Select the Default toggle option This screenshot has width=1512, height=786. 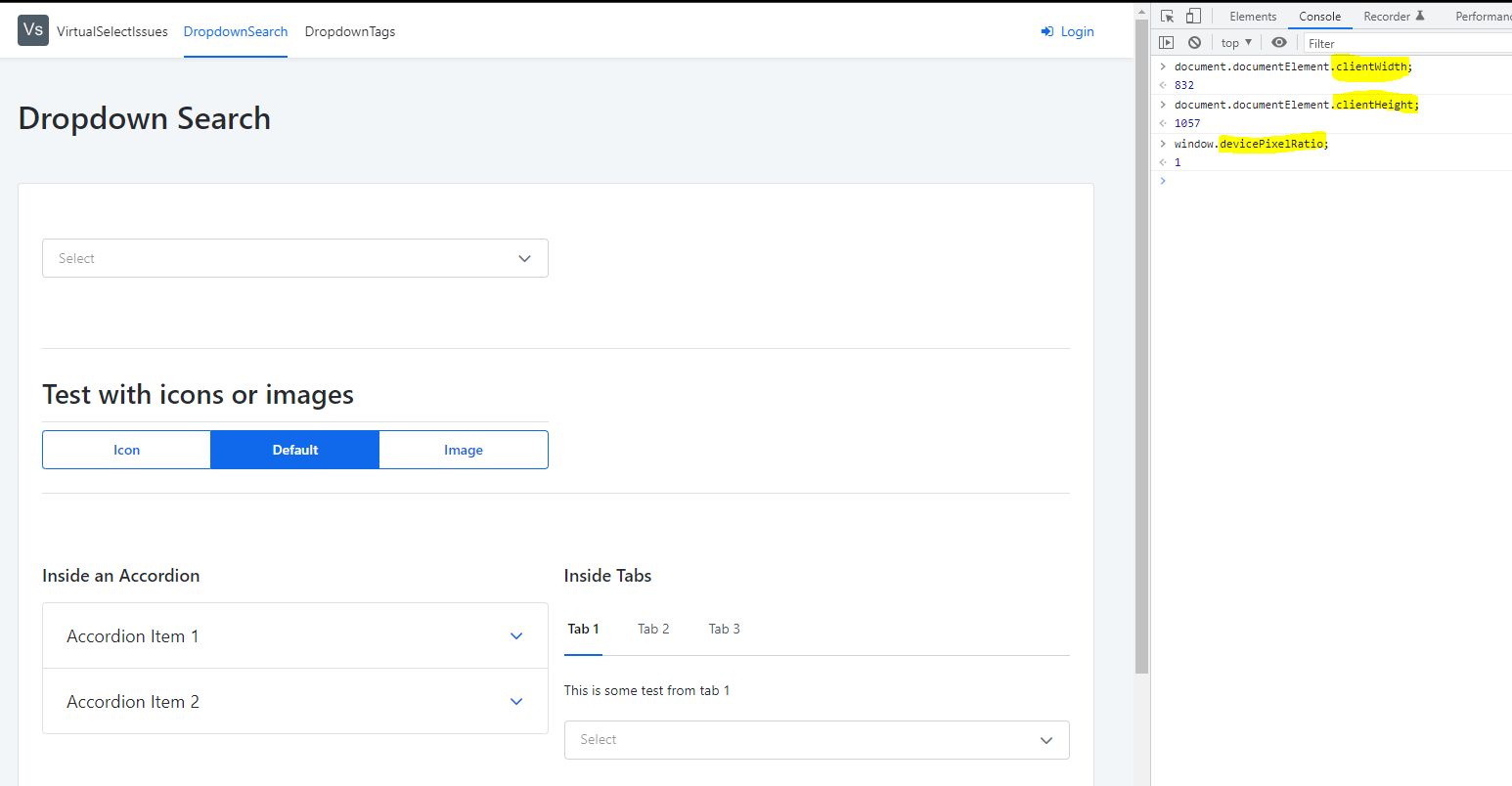pos(294,449)
